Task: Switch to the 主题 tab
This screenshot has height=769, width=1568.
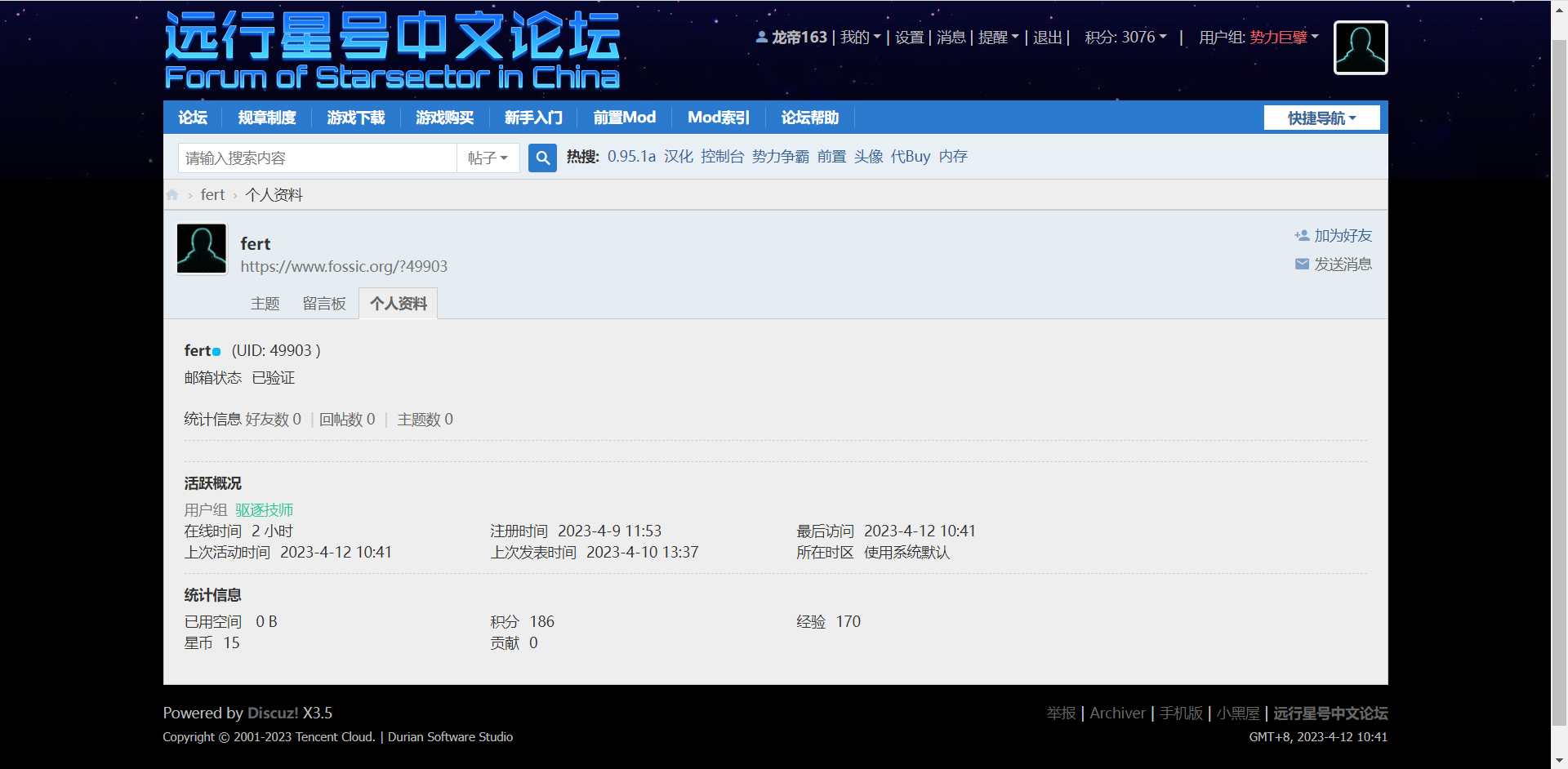Action: click(265, 304)
